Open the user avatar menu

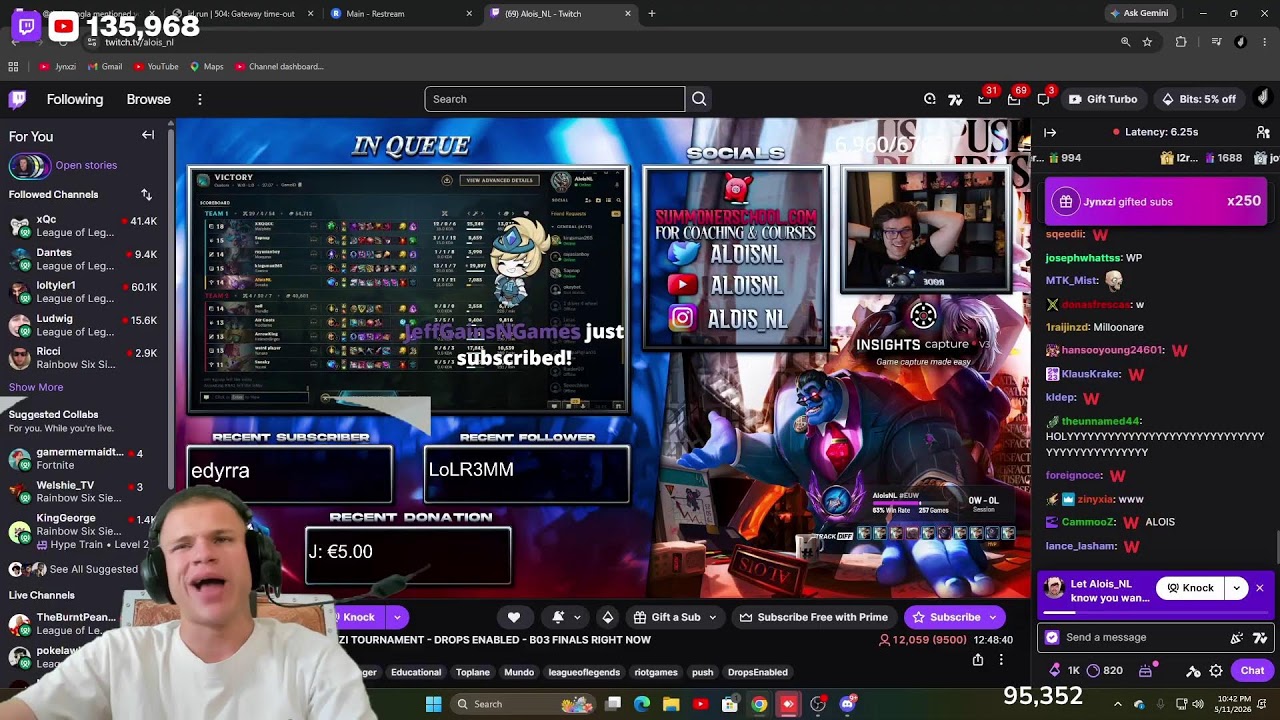(x=1262, y=98)
